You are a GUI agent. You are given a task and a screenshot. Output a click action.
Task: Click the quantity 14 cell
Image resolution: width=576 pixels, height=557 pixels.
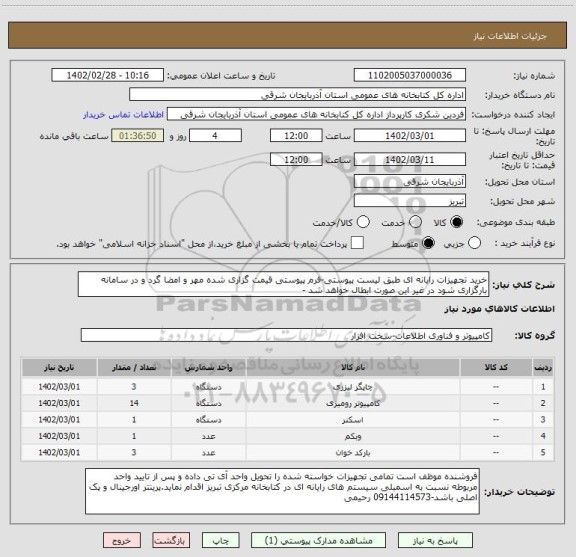point(134,403)
